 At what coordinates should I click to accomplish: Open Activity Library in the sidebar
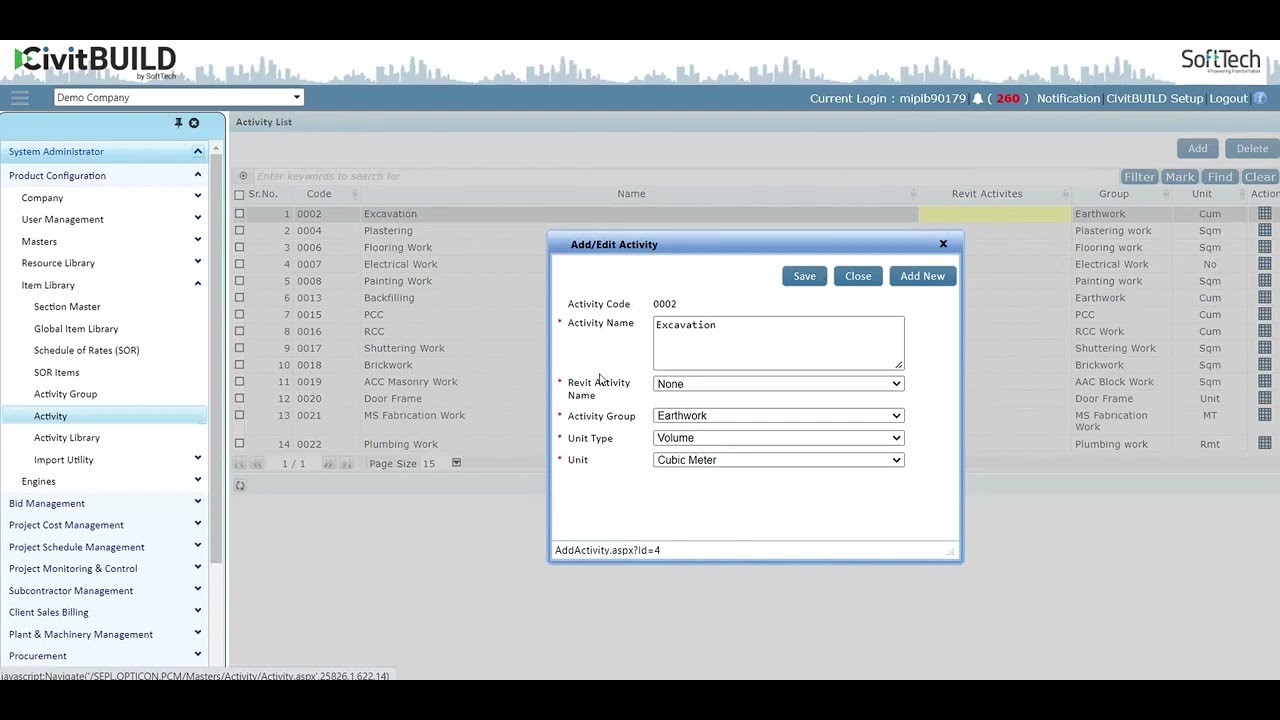67,438
